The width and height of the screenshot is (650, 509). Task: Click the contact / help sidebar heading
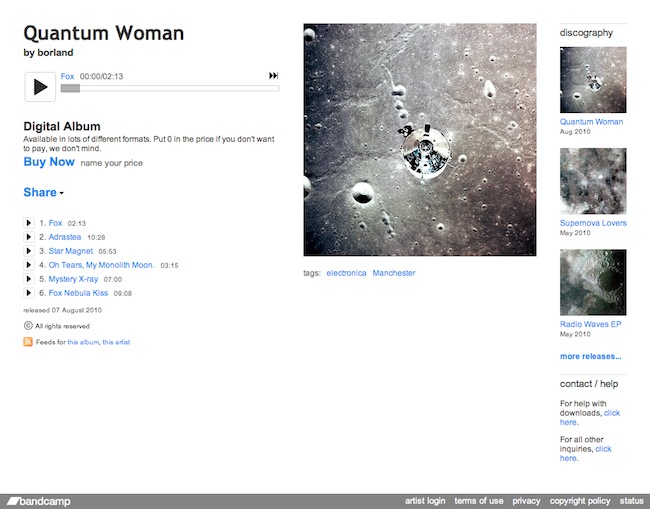tap(589, 384)
